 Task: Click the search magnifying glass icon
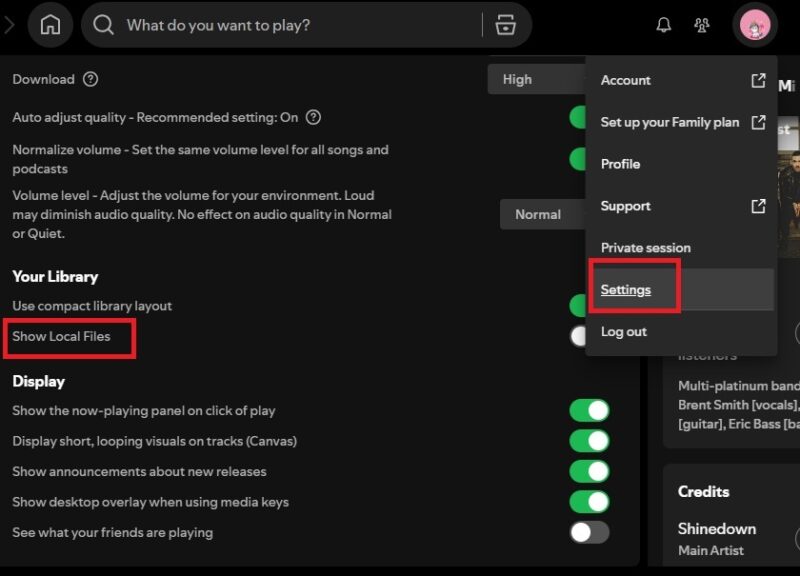tap(103, 25)
